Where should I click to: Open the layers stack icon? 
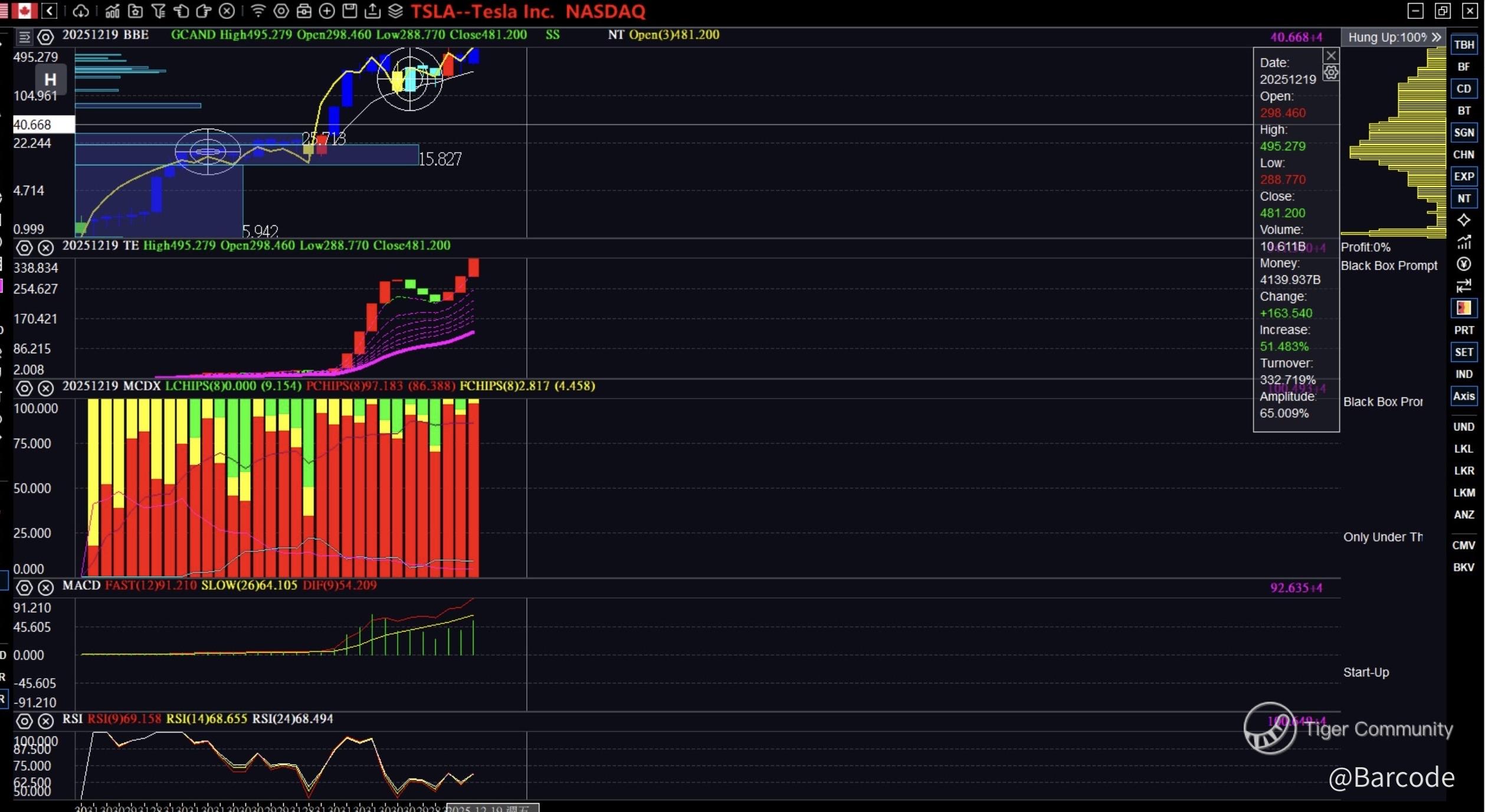pyautogui.click(x=396, y=11)
